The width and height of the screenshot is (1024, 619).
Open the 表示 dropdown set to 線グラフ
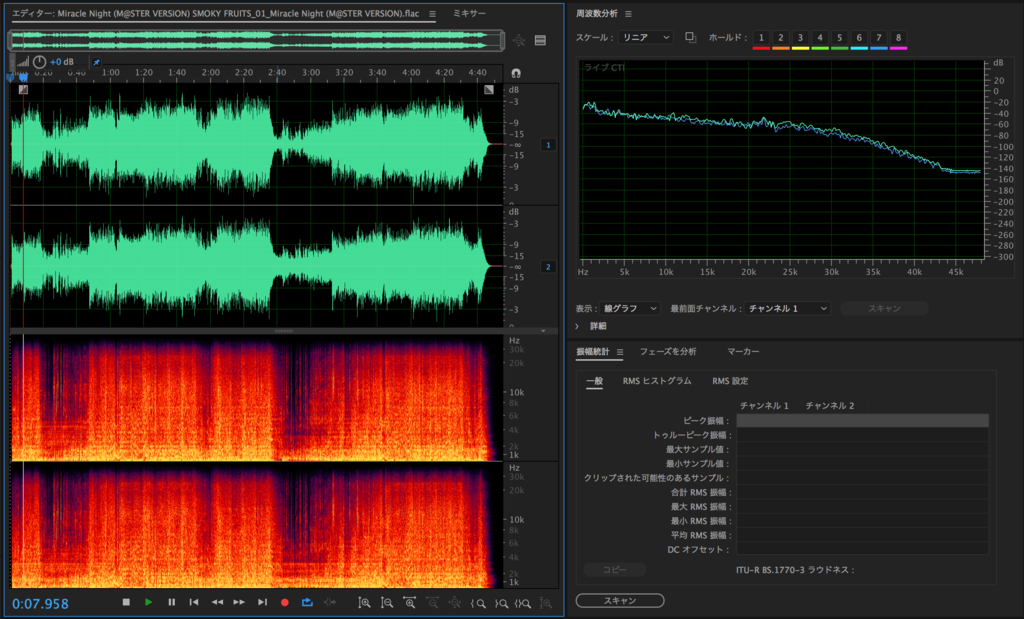pos(630,308)
